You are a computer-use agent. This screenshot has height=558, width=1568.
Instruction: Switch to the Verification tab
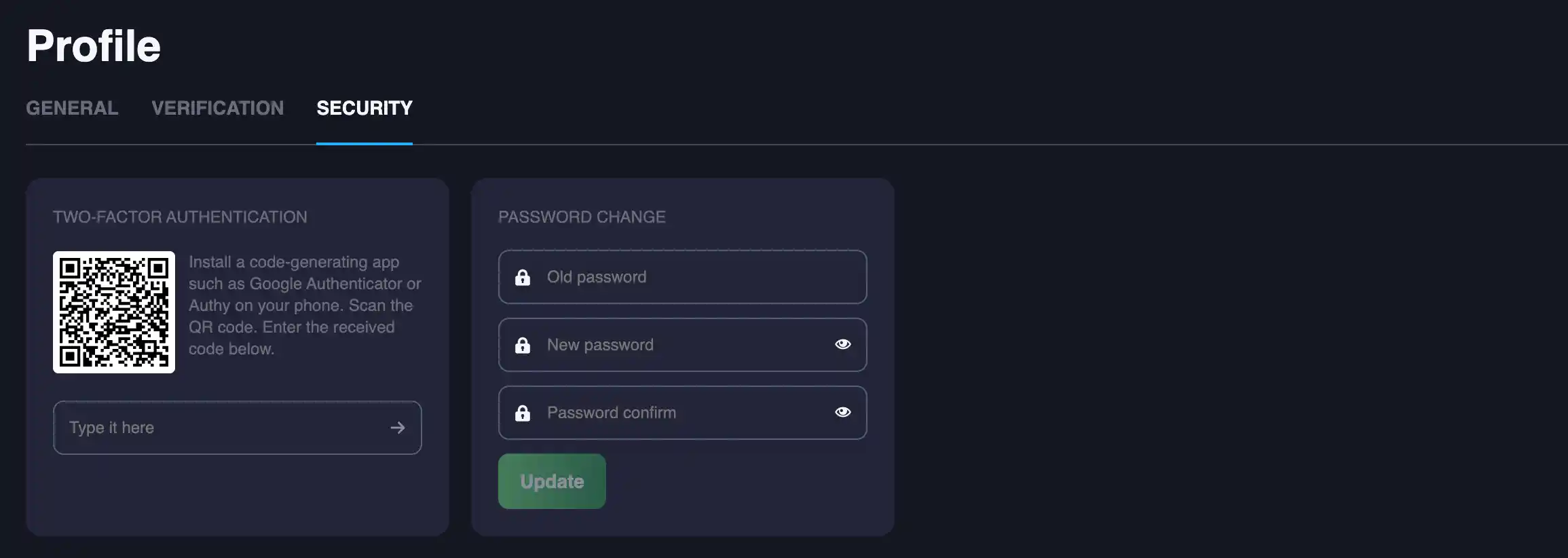(218, 108)
